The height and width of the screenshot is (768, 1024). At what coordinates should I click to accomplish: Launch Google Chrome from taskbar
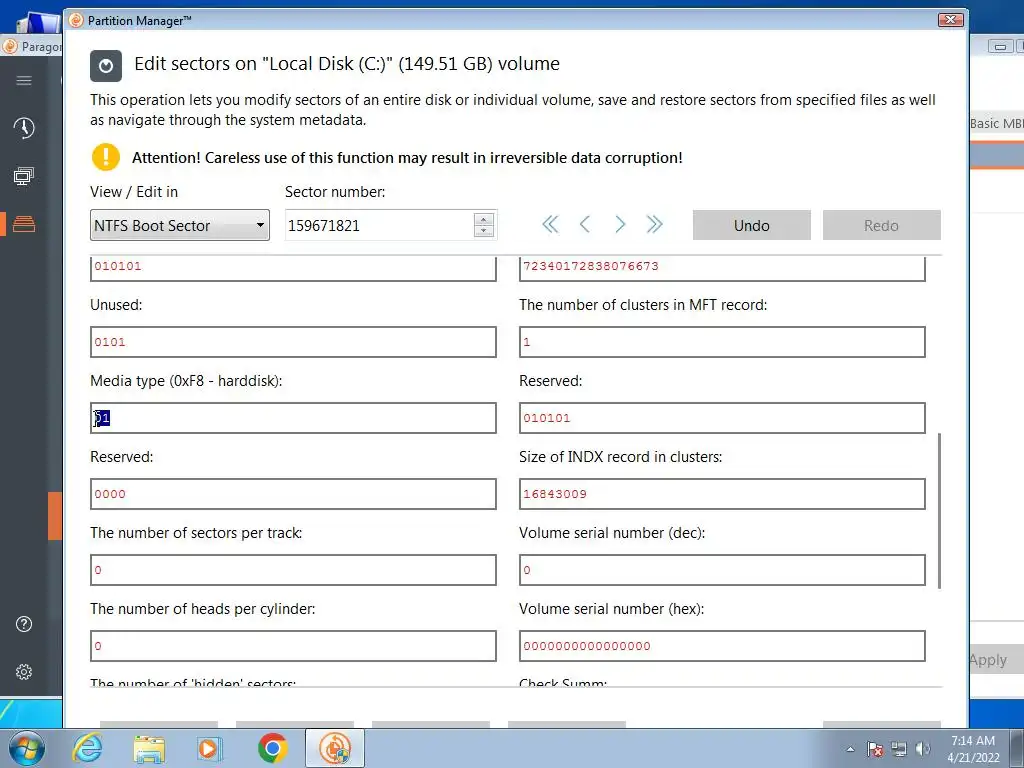273,748
